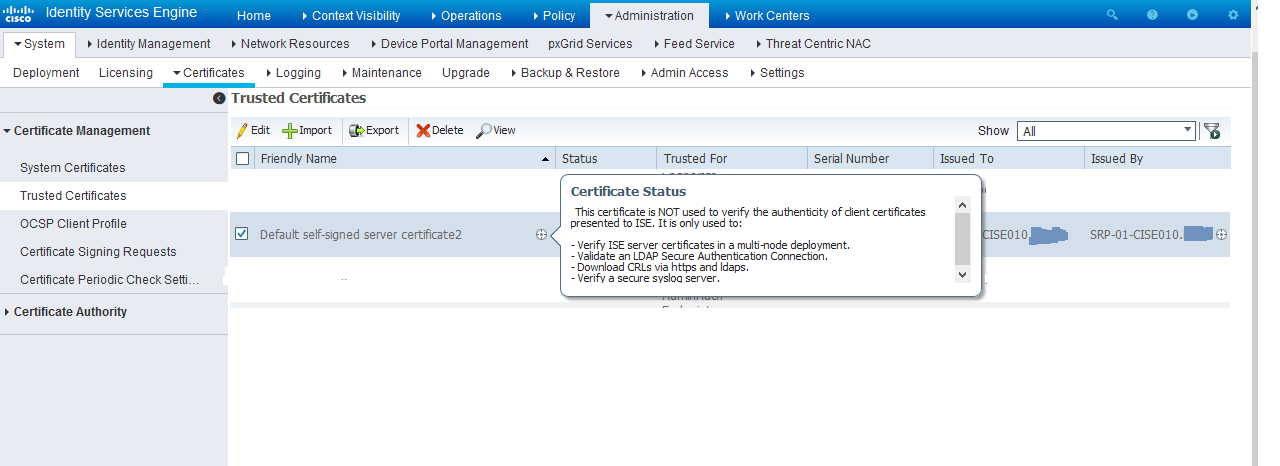Click the View magnifier button

pos(496,130)
